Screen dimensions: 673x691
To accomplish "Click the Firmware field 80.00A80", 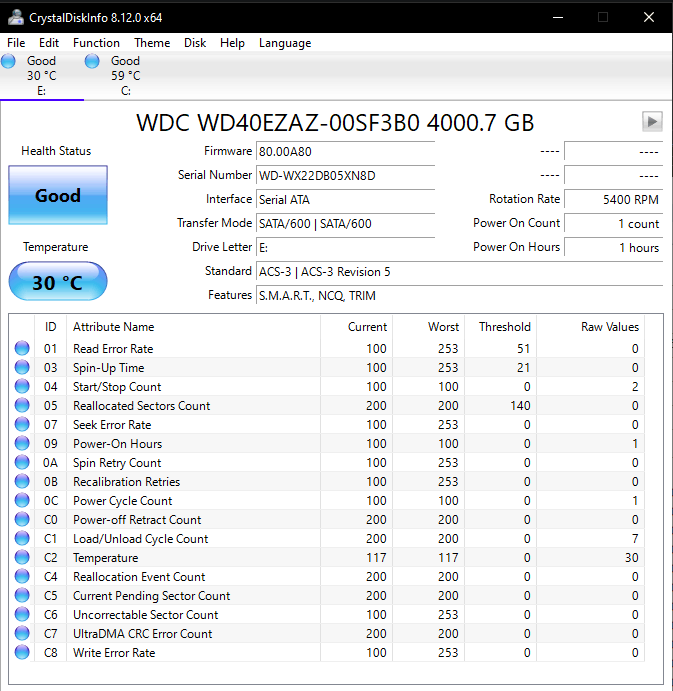I will [346, 152].
